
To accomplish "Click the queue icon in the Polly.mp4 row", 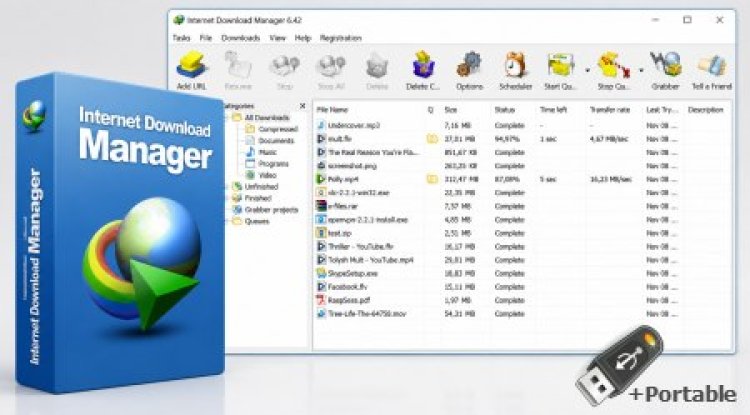I will [432, 179].
